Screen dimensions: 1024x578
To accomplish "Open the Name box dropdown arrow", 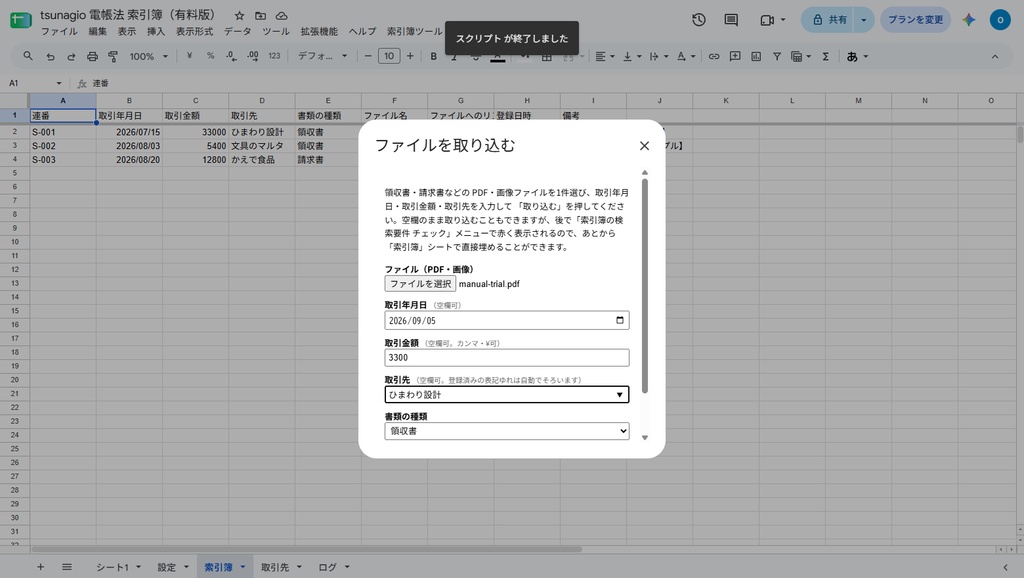I will [x=59, y=84].
